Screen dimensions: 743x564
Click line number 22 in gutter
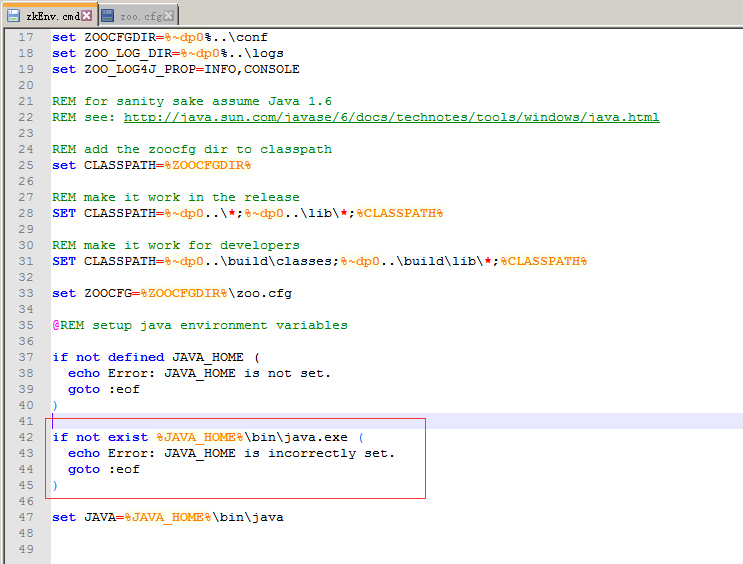26,117
